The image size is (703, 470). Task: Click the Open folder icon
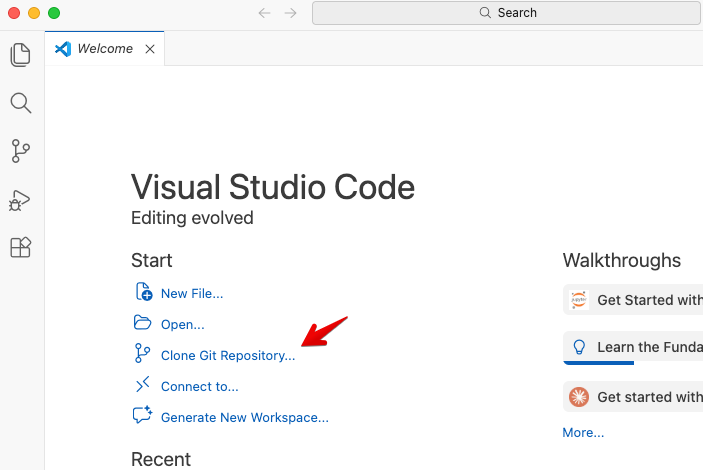pyautogui.click(x=143, y=322)
